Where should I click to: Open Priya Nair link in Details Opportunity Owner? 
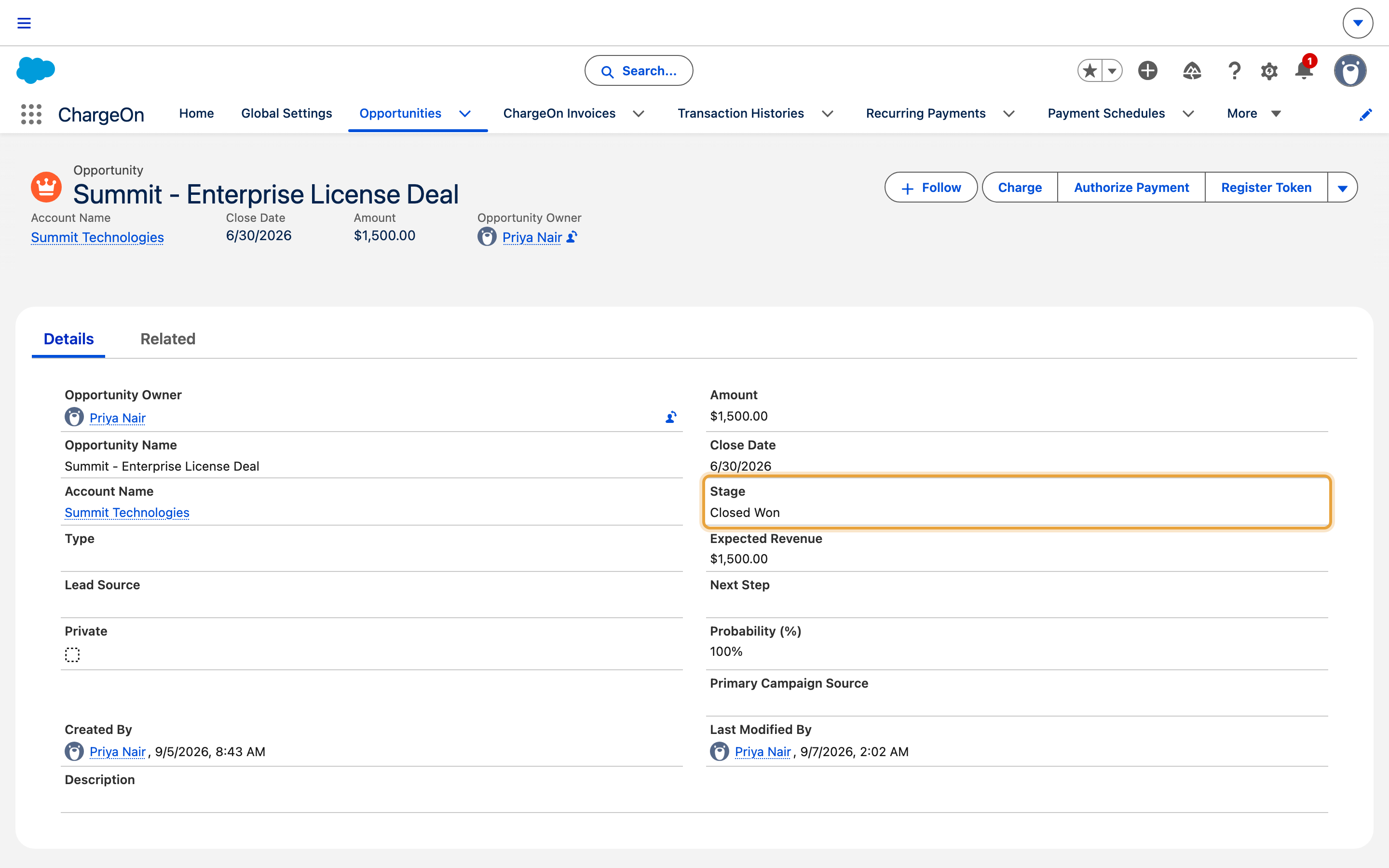pyautogui.click(x=117, y=417)
